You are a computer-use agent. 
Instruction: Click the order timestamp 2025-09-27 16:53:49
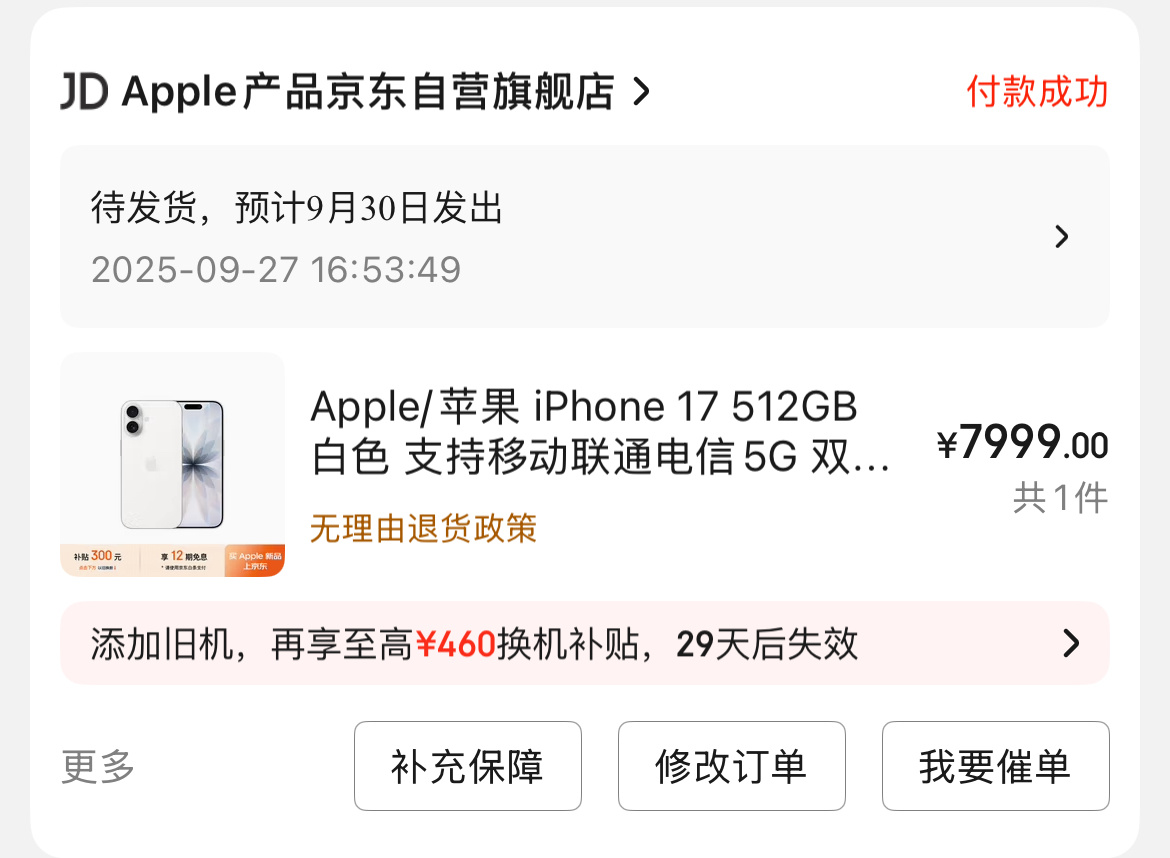(x=276, y=269)
